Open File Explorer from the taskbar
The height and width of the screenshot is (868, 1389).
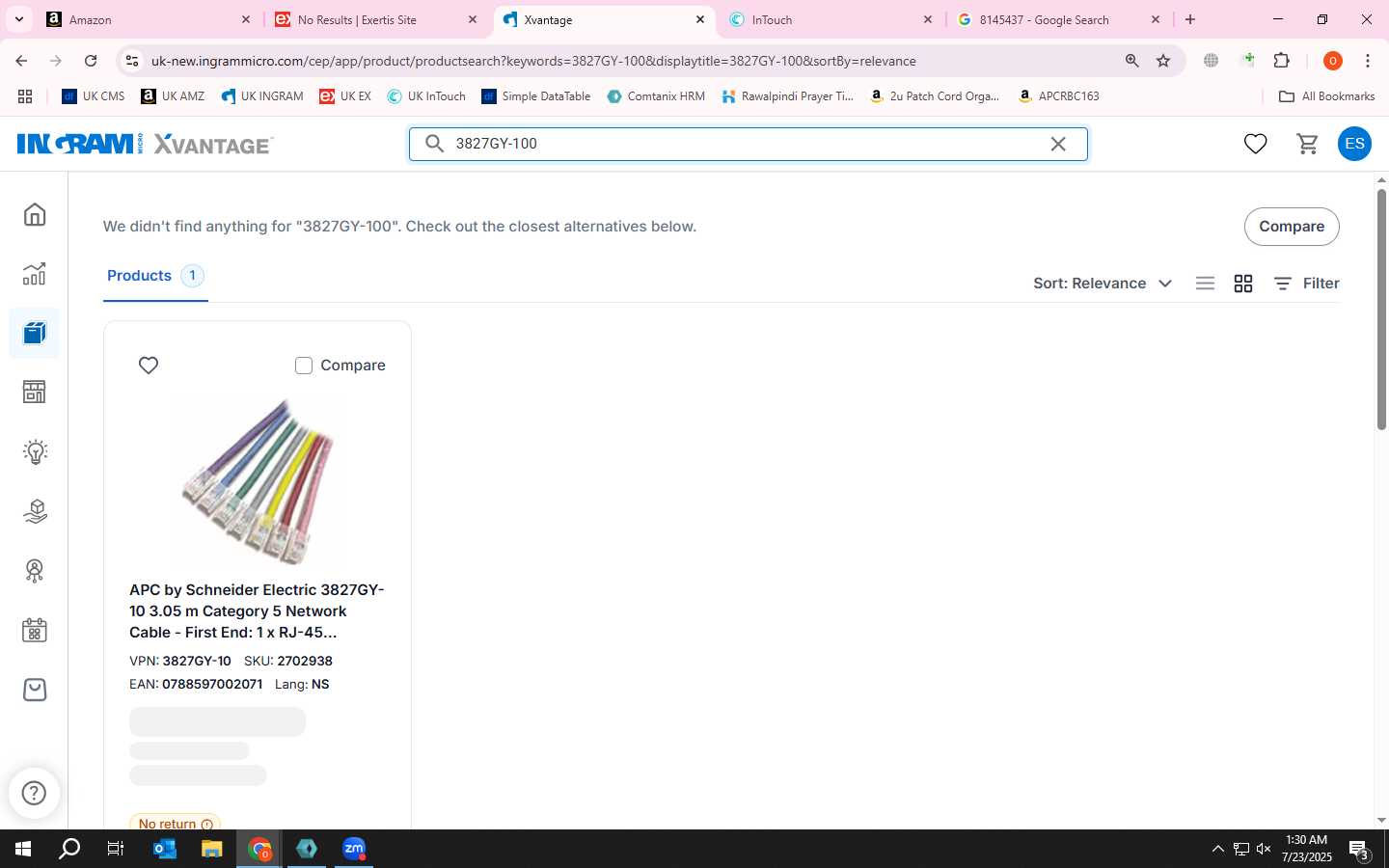tap(211, 849)
